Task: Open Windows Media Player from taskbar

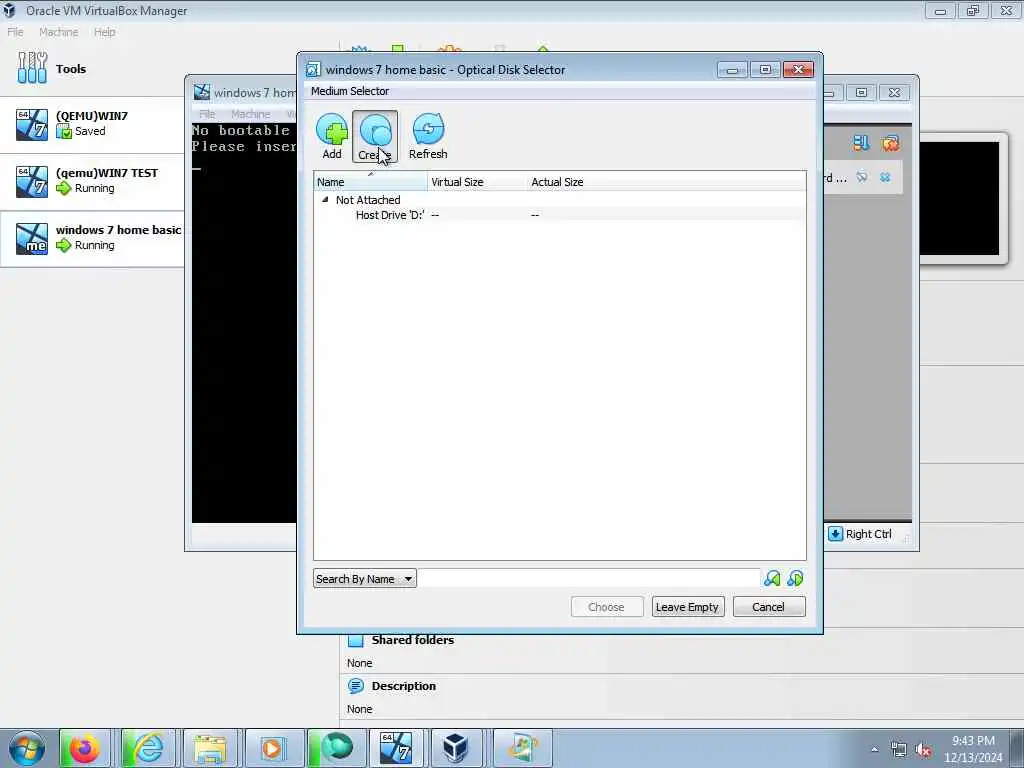Action: pos(272,748)
